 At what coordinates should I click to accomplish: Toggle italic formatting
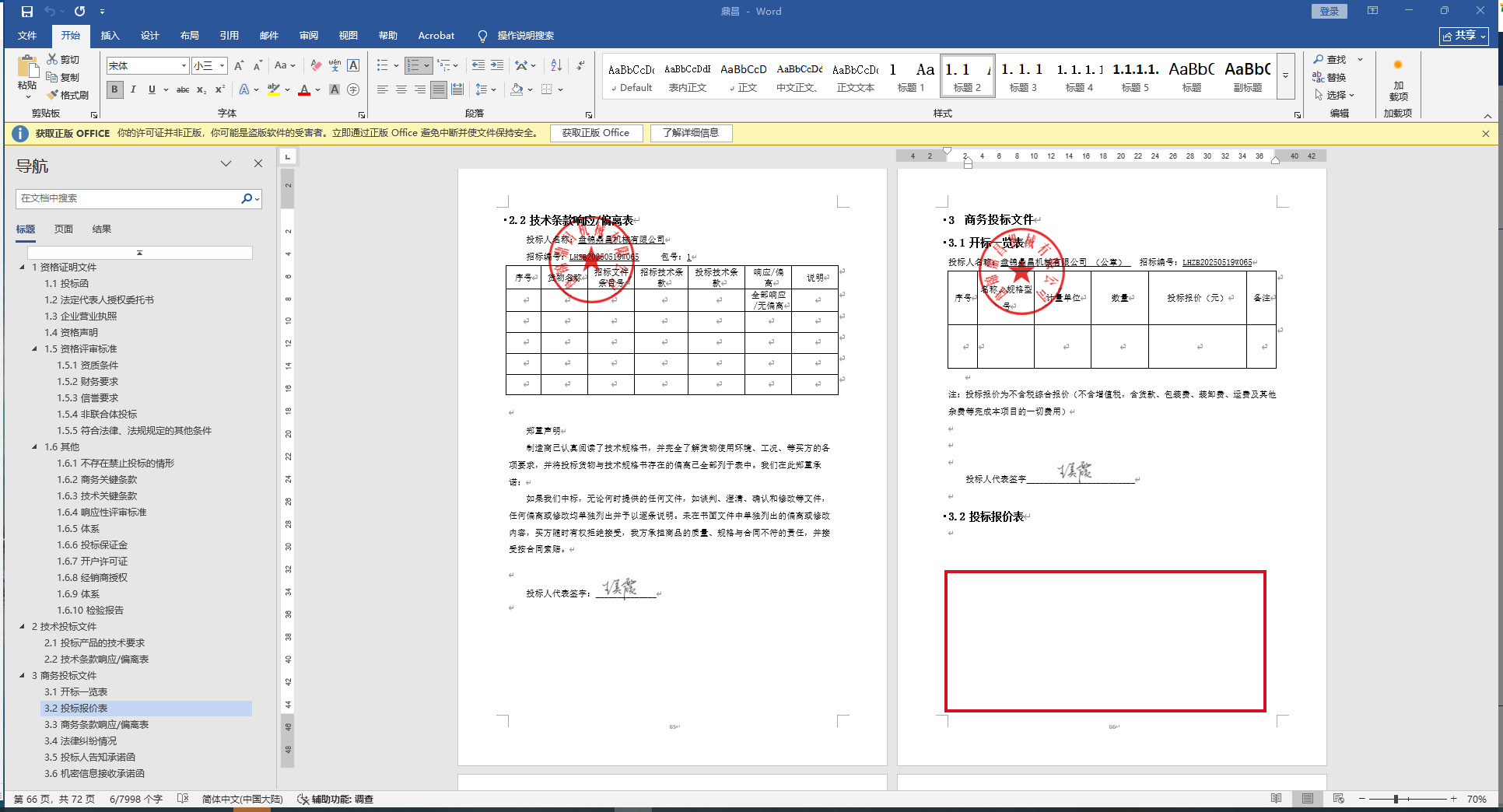tap(133, 89)
